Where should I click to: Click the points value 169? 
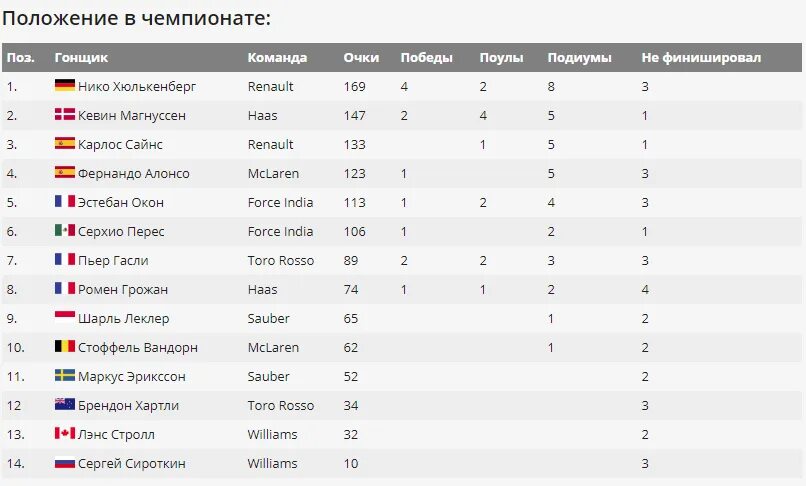(x=354, y=86)
